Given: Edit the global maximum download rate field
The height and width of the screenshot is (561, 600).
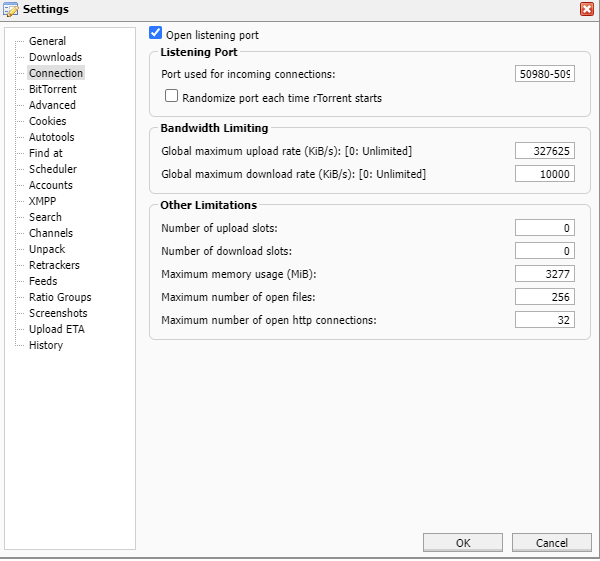Looking at the screenshot, I should (x=545, y=174).
